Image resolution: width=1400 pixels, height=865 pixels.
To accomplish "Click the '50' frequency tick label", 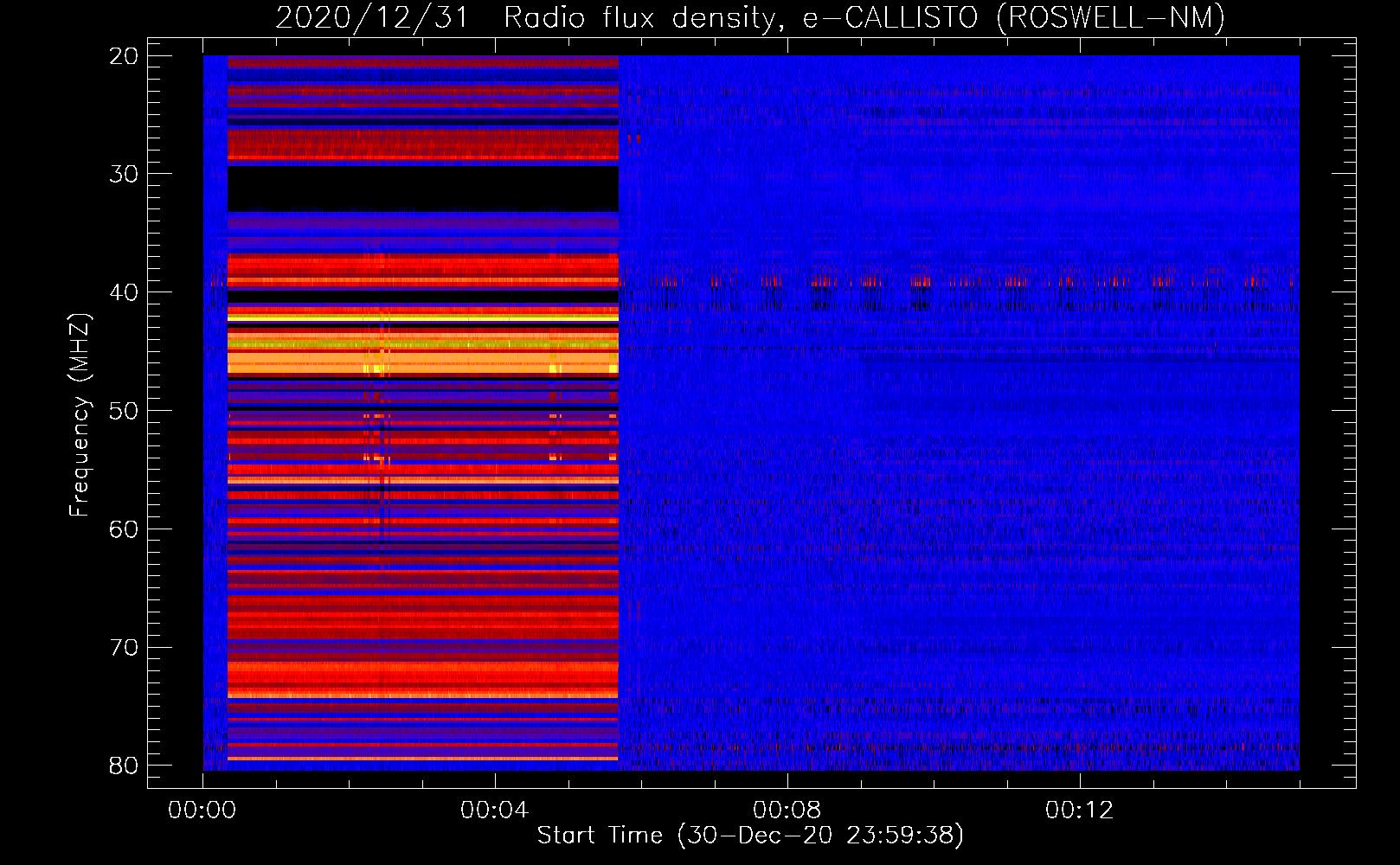I will [x=124, y=411].
